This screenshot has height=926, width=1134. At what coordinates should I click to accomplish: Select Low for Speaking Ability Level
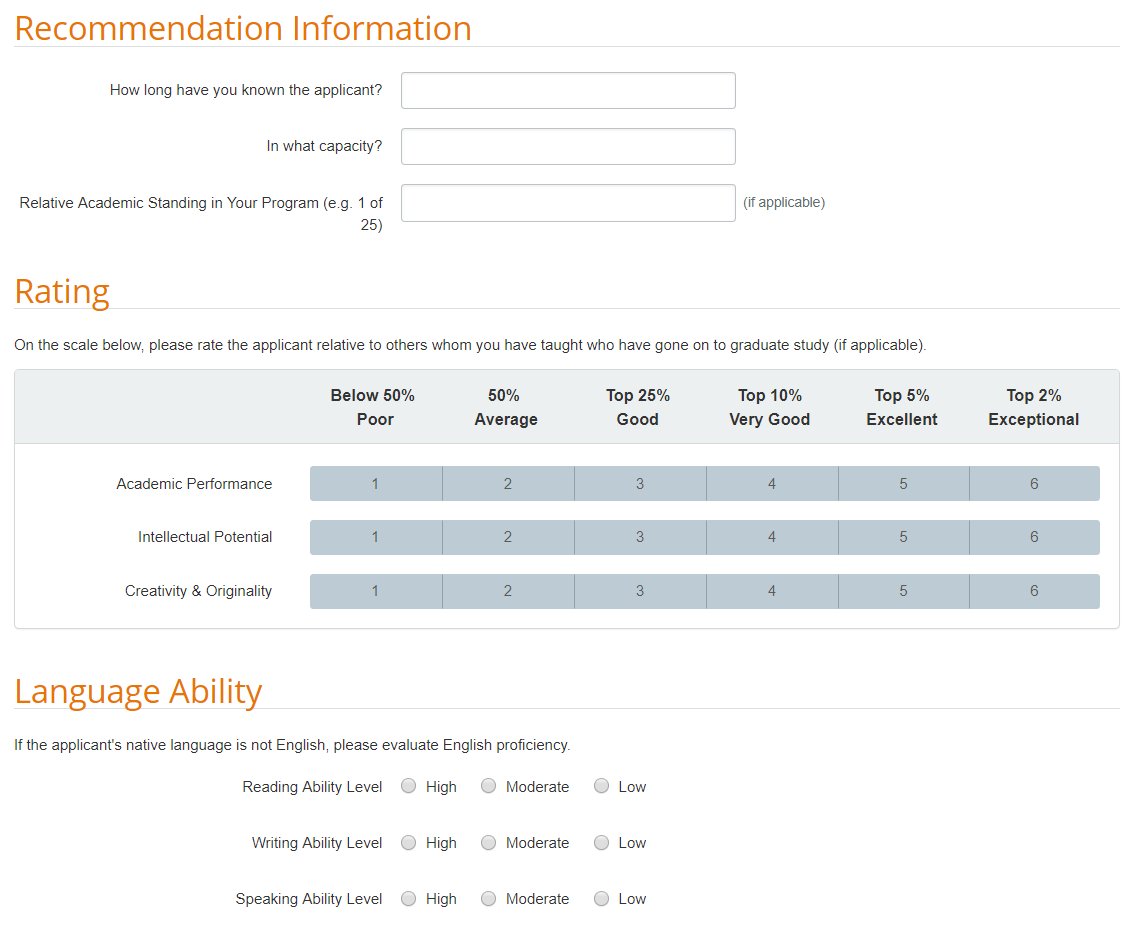[602, 899]
